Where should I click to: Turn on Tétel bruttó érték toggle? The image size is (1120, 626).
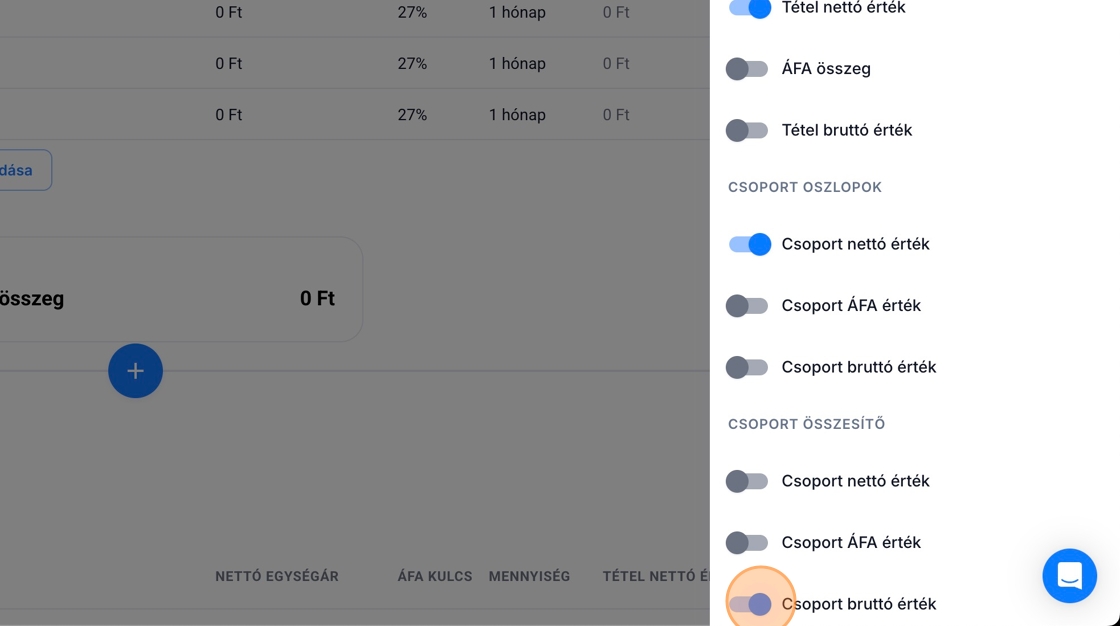click(x=747, y=130)
